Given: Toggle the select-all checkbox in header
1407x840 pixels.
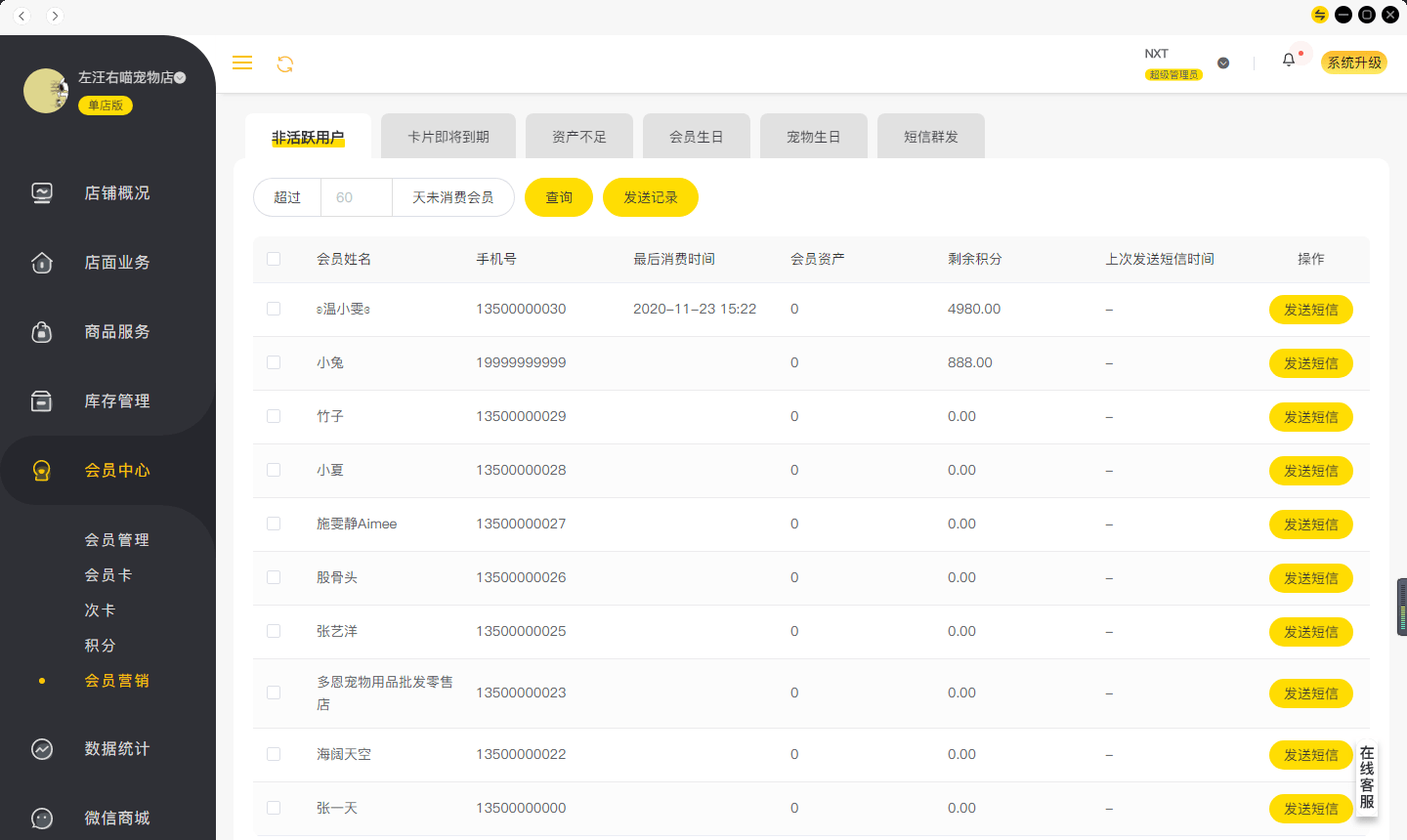Looking at the screenshot, I should click(x=274, y=259).
